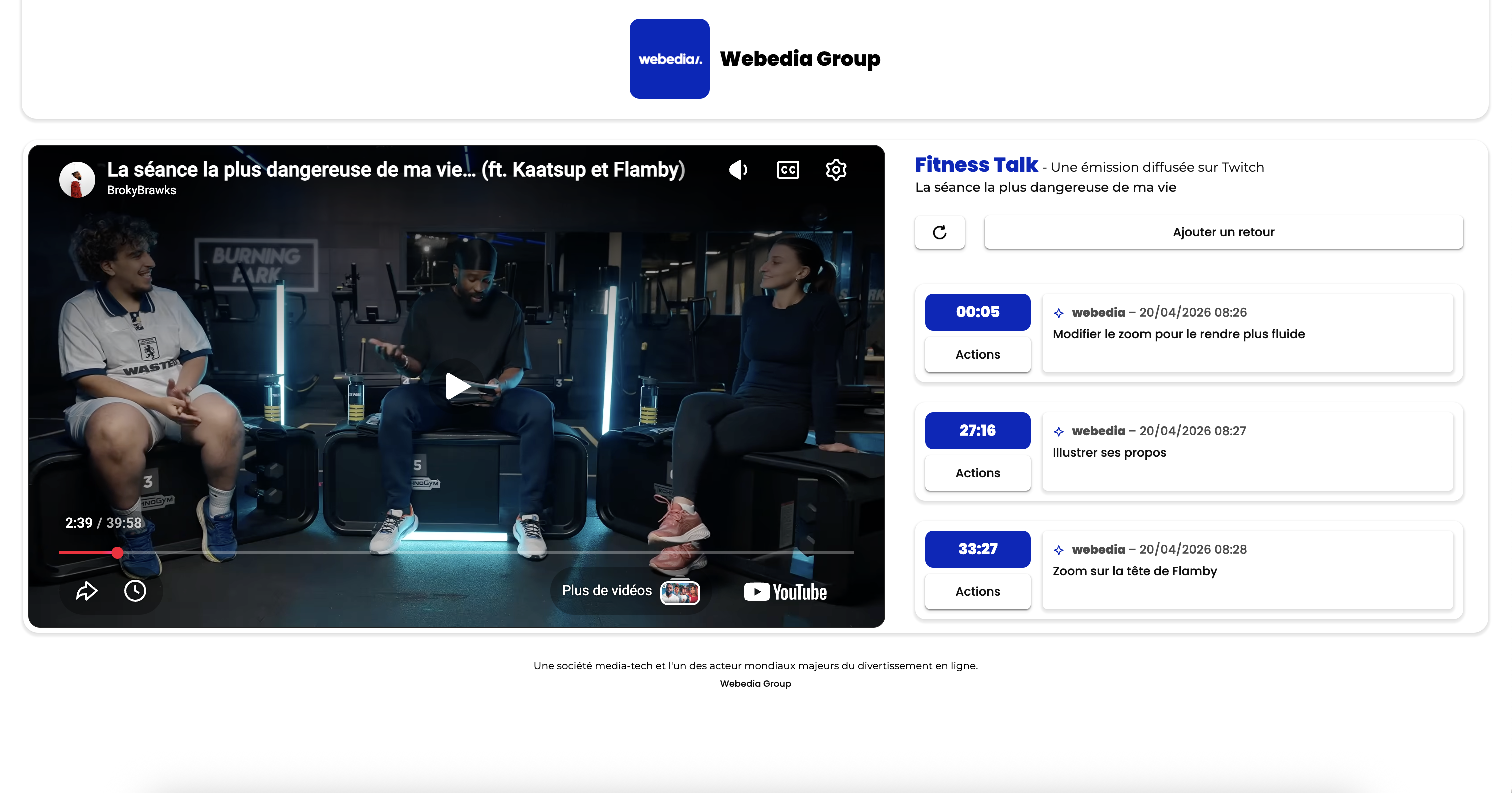1512x793 pixels.
Task: Open the video title link
Action: [395, 169]
